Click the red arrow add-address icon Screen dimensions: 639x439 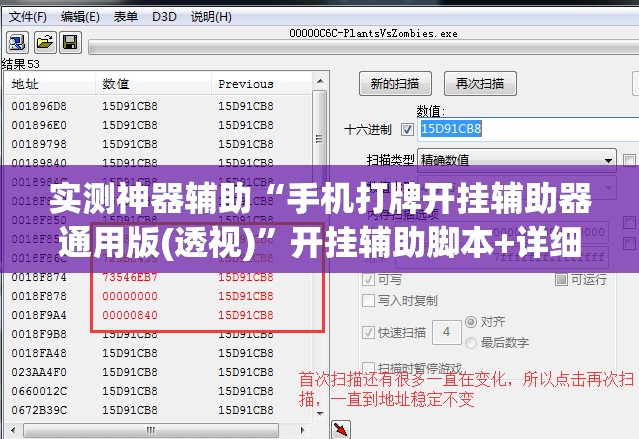pyautogui.click(x=341, y=429)
